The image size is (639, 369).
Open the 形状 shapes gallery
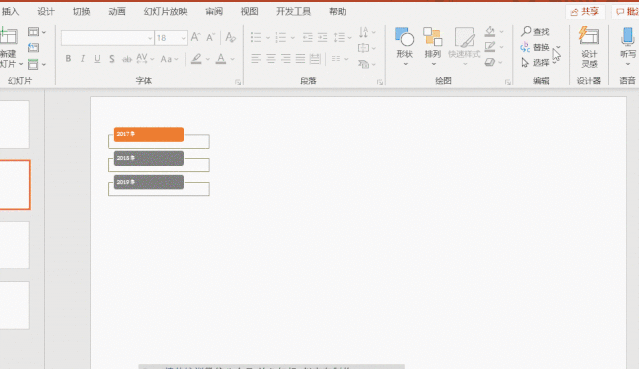405,47
